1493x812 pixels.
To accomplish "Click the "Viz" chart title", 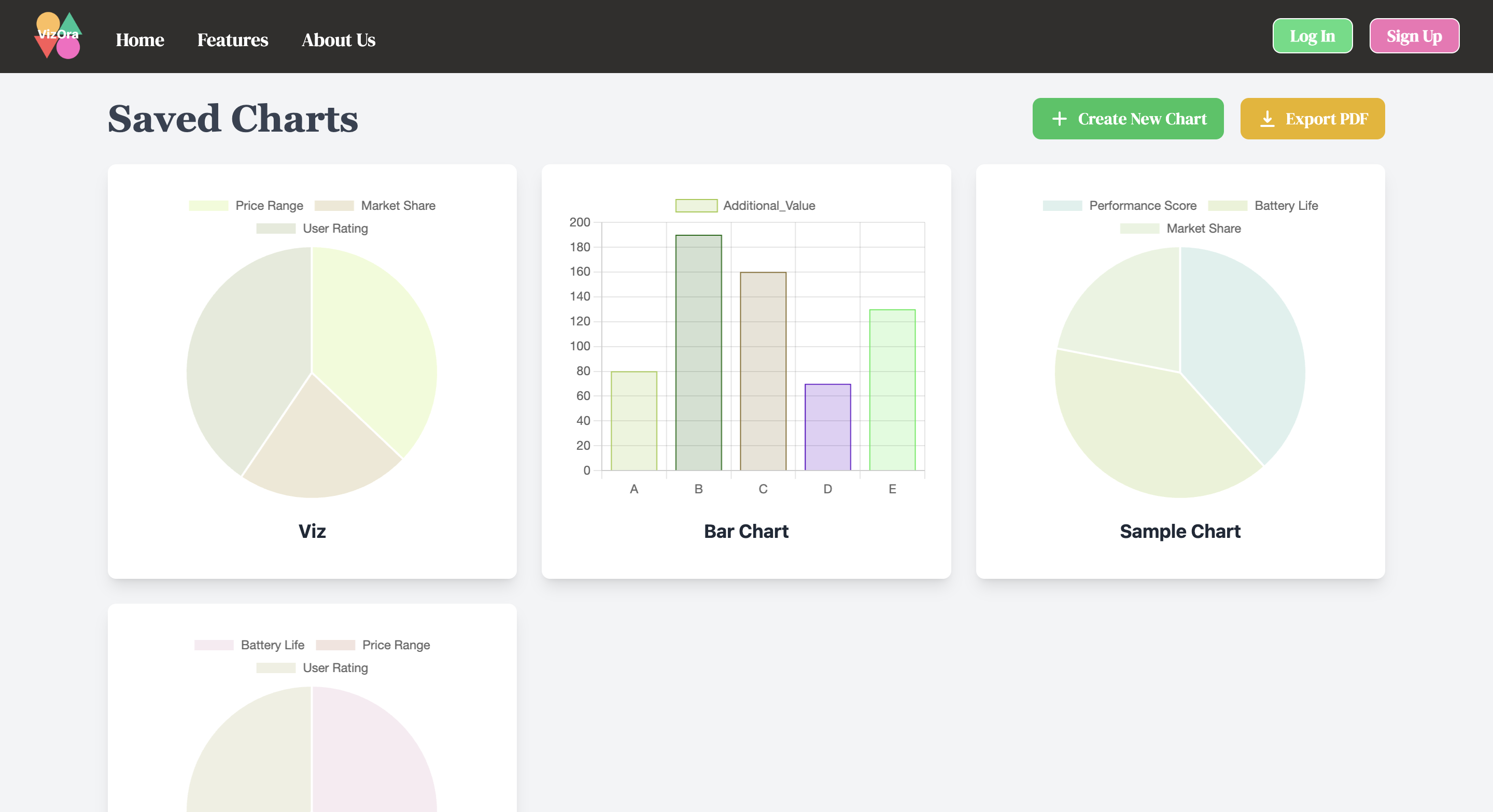I will point(312,531).
